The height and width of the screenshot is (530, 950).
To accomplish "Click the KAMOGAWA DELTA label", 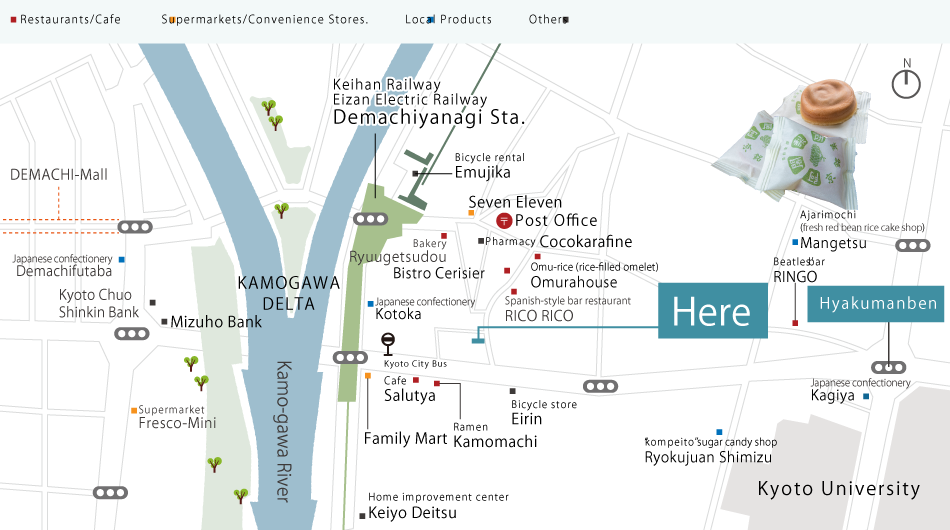I will (288, 293).
